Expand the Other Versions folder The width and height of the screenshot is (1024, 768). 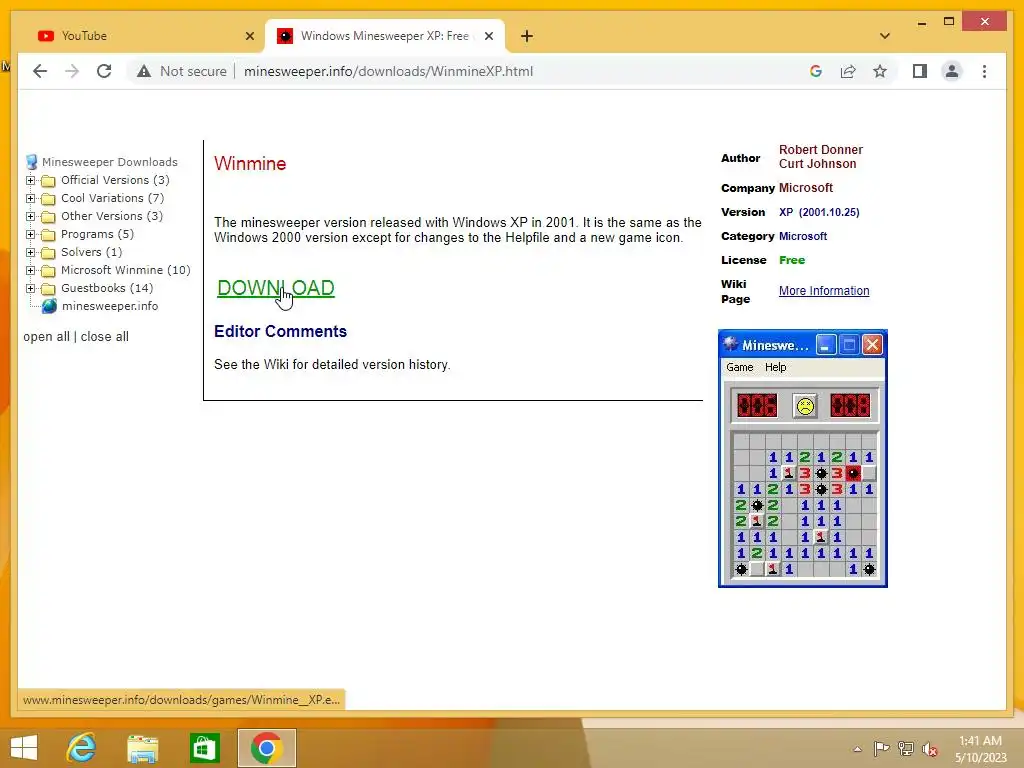coord(30,216)
